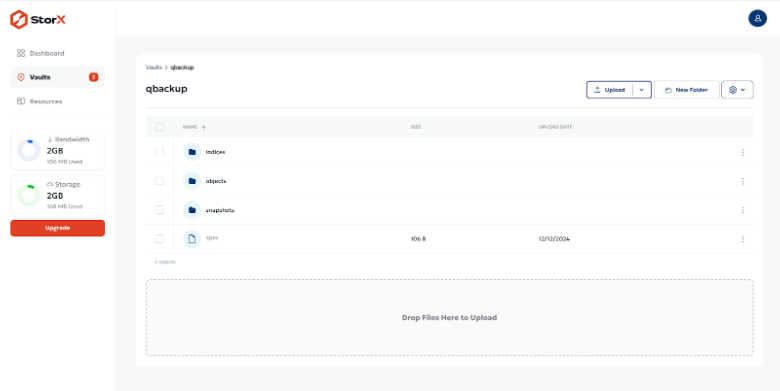Click the Resources sidebar icon
Image resolution: width=780 pixels, height=391 pixels.
(x=21, y=101)
